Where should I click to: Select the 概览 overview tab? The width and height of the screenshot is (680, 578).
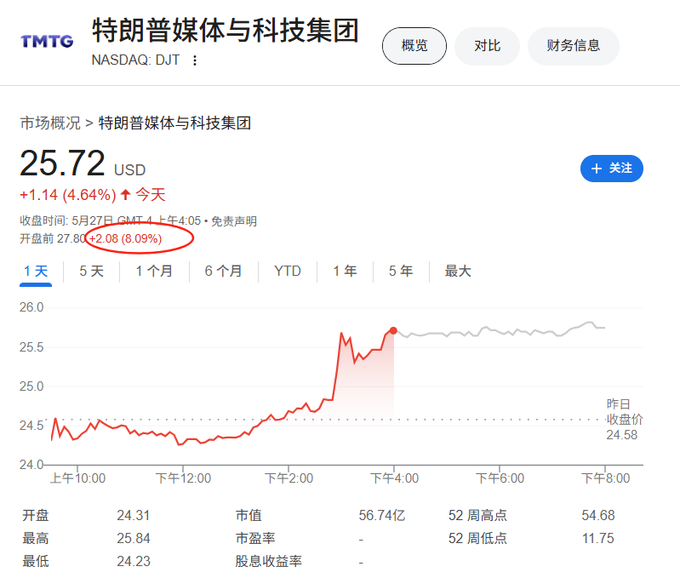pos(414,46)
